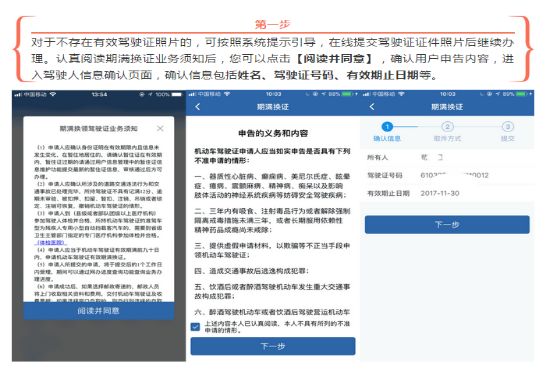Tap the WiFi icon in middle phone status bar
546x380 pixels.
pos(227,94)
